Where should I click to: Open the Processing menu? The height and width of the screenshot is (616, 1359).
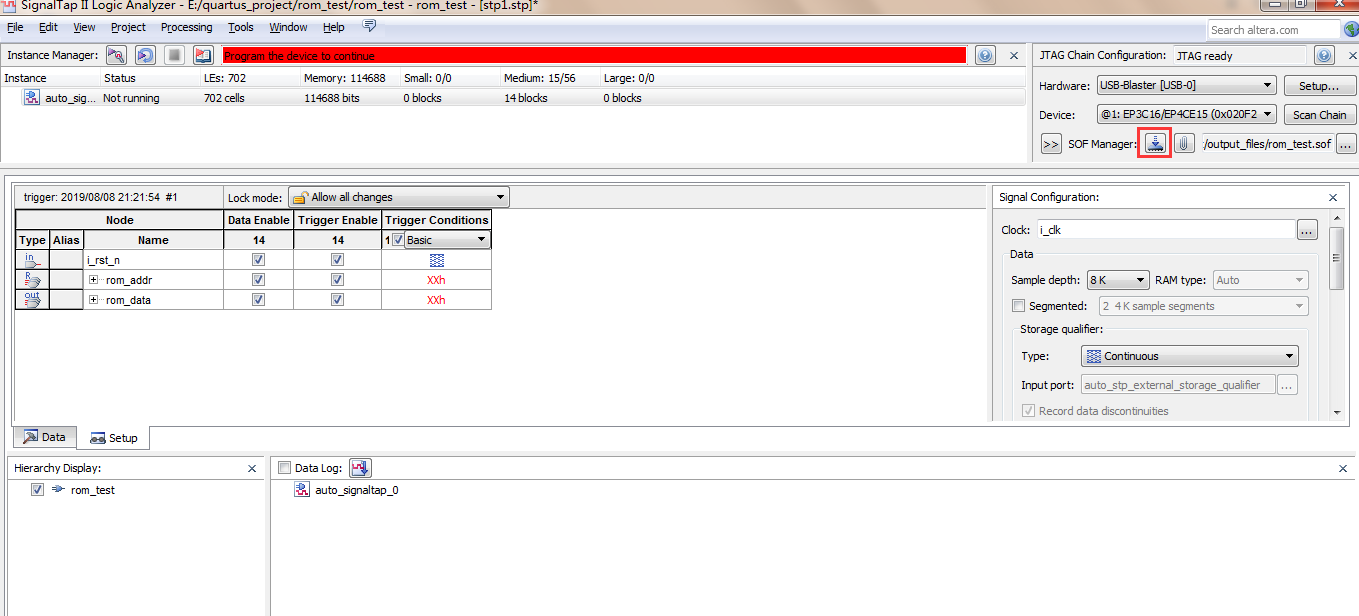[x=186, y=27]
